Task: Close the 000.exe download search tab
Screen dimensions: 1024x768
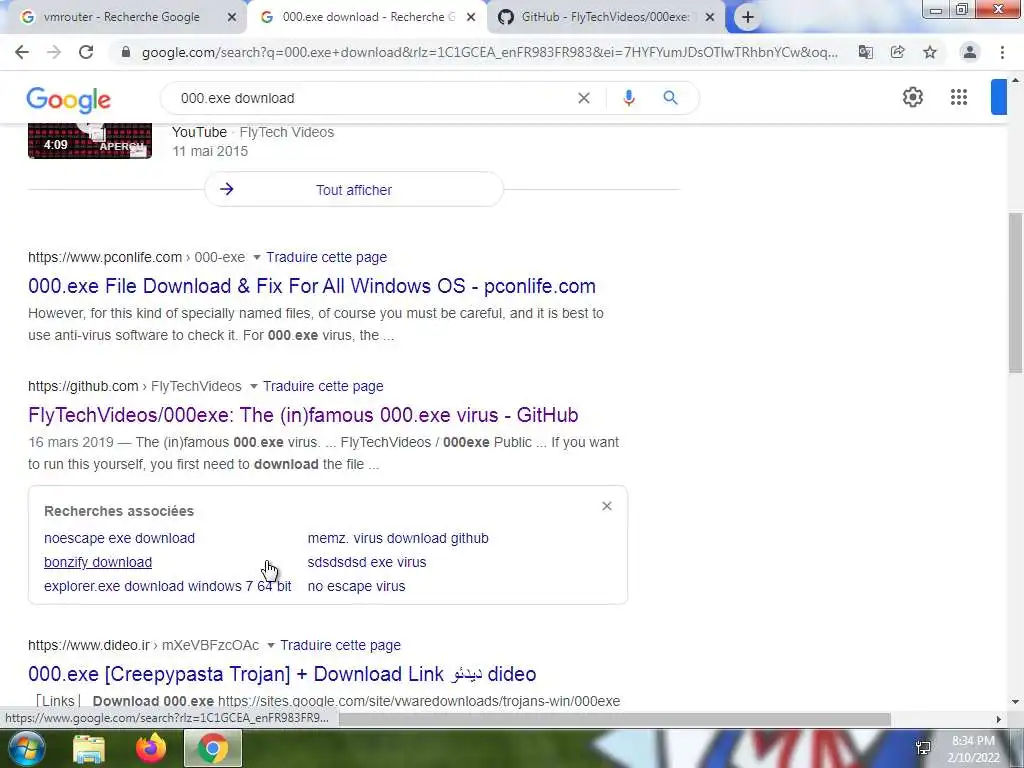Action: (471, 18)
